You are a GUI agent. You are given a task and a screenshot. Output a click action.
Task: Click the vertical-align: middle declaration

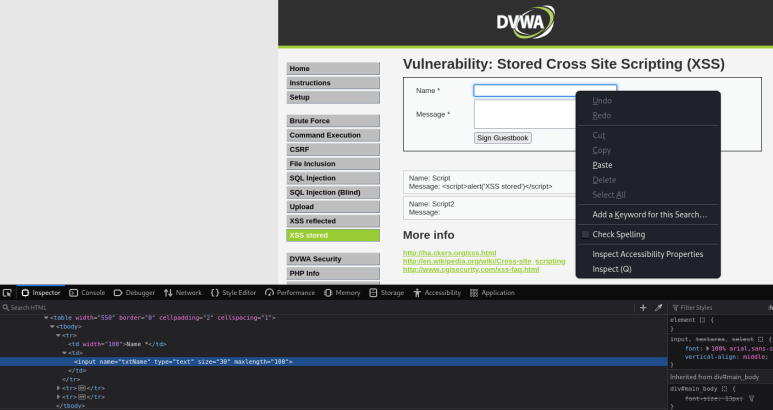726,357
